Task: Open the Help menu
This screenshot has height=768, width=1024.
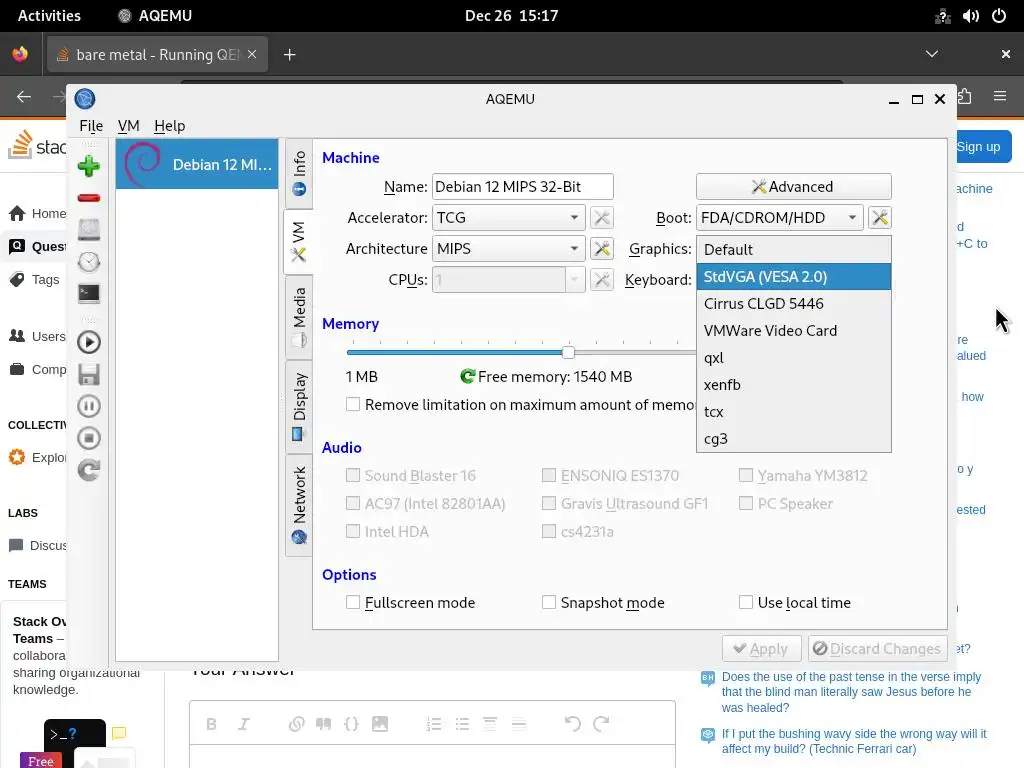Action: point(170,125)
